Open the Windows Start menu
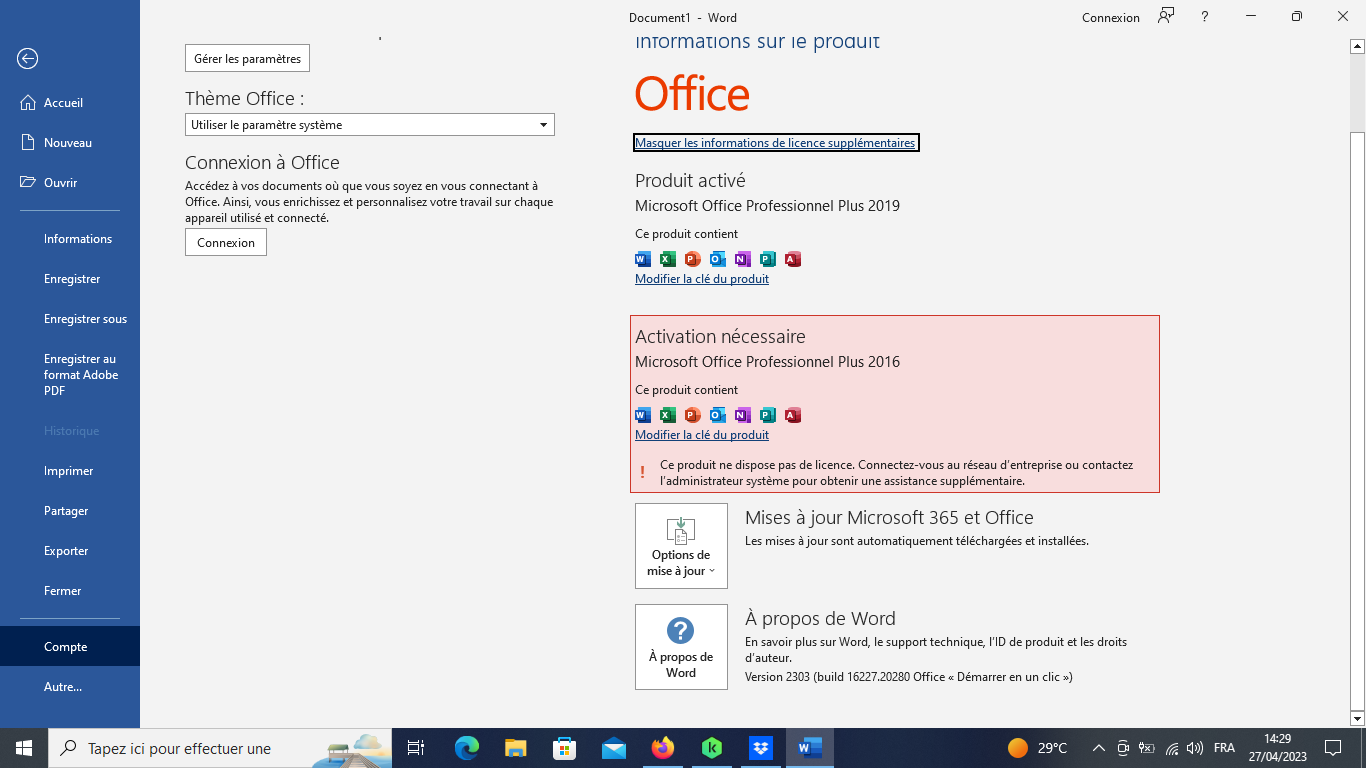This screenshot has height=768, width=1366. (x=24, y=748)
